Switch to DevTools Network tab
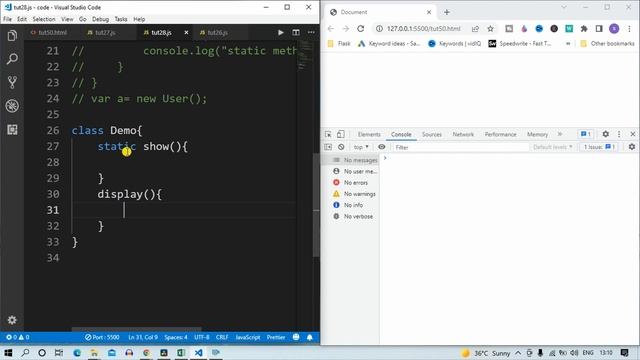This screenshot has height=360, width=640. (x=463, y=134)
